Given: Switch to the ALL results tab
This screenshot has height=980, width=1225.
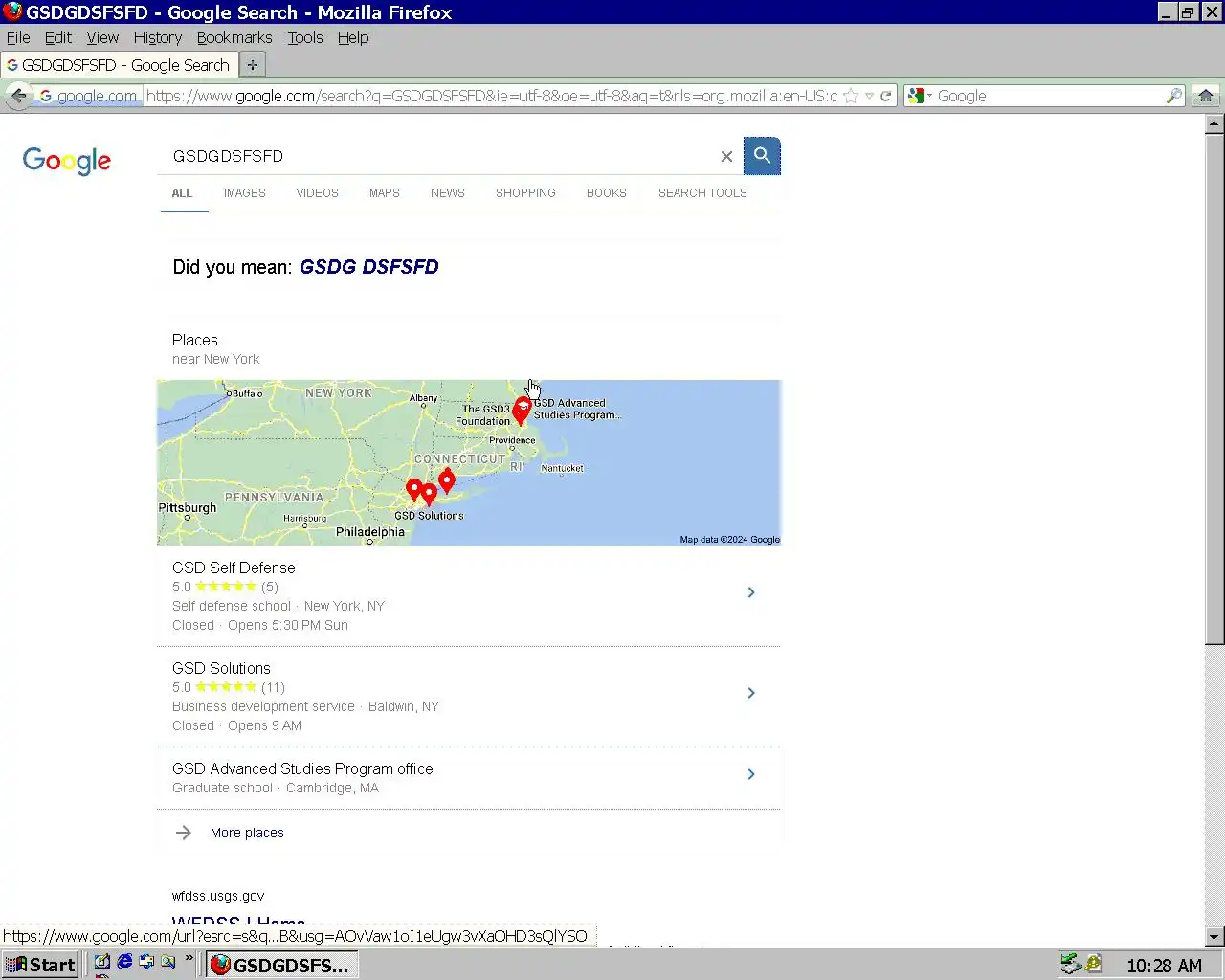Looking at the screenshot, I should 183,193.
